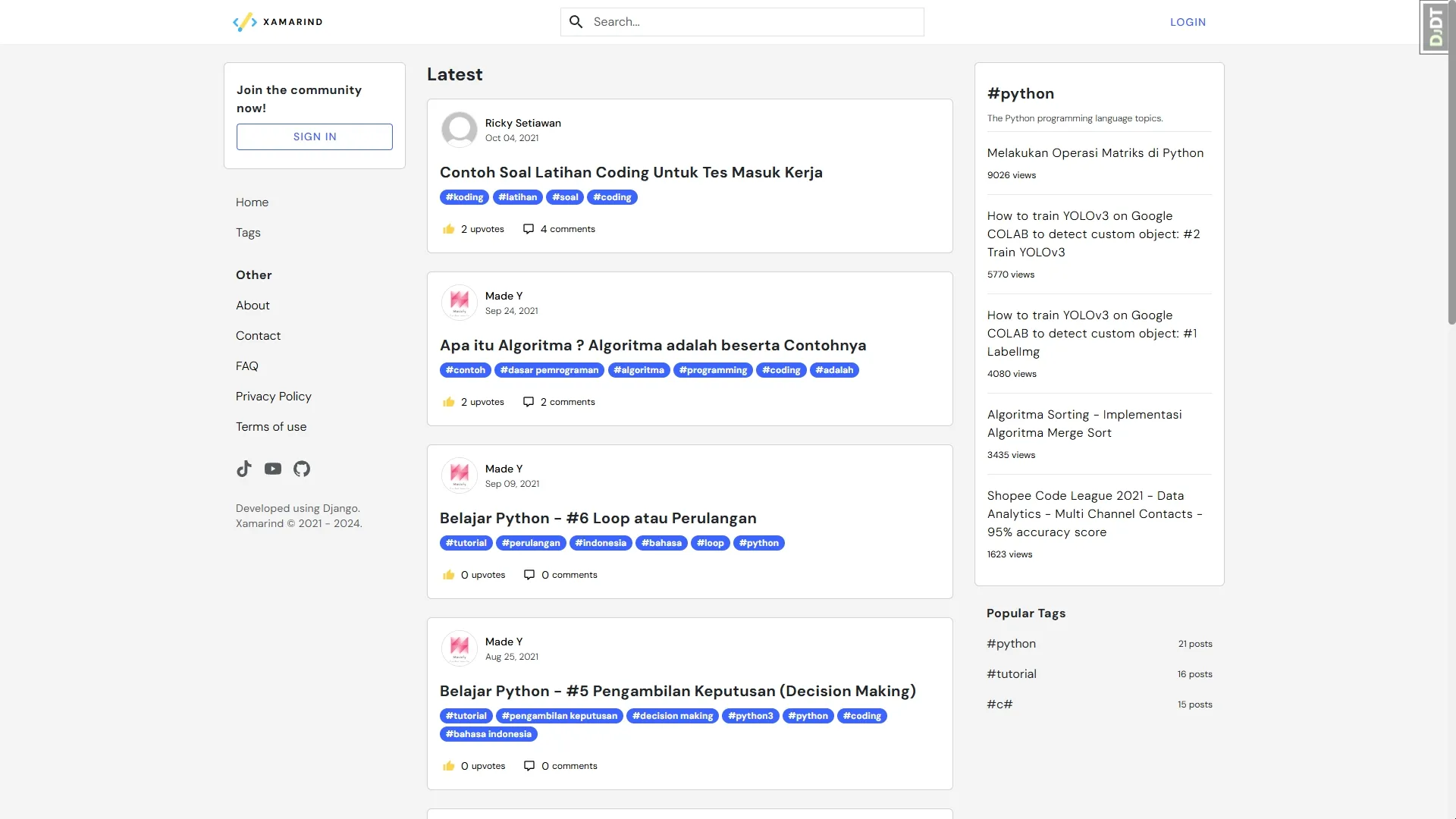
Task: Click the Xamarind logo icon
Action: click(x=244, y=22)
